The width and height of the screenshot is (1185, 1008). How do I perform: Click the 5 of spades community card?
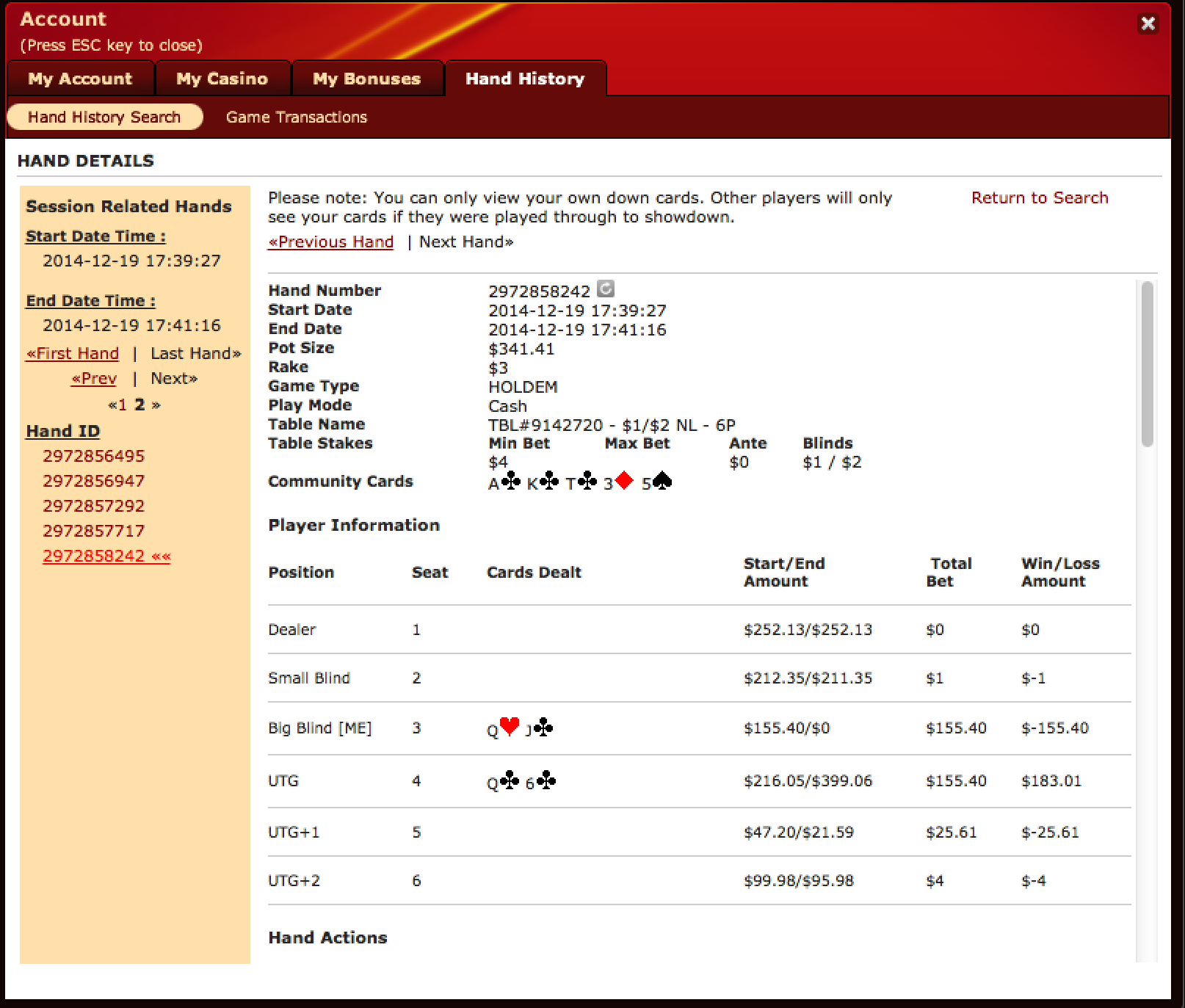click(657, 482)
